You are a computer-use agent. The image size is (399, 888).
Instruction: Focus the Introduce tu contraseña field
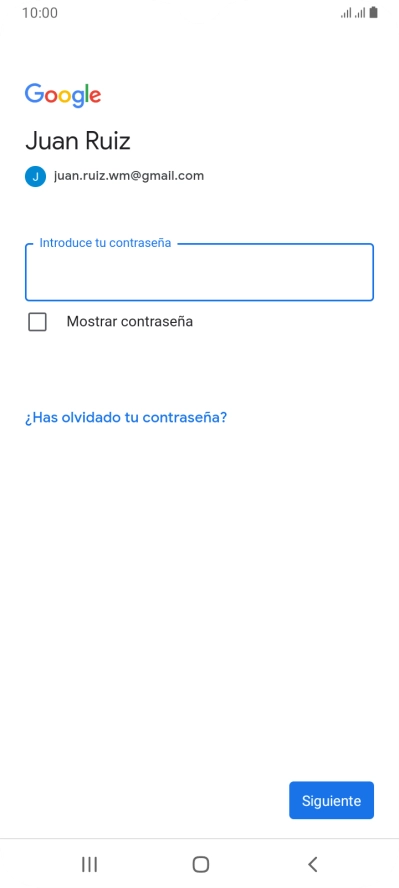pos(199,272)
